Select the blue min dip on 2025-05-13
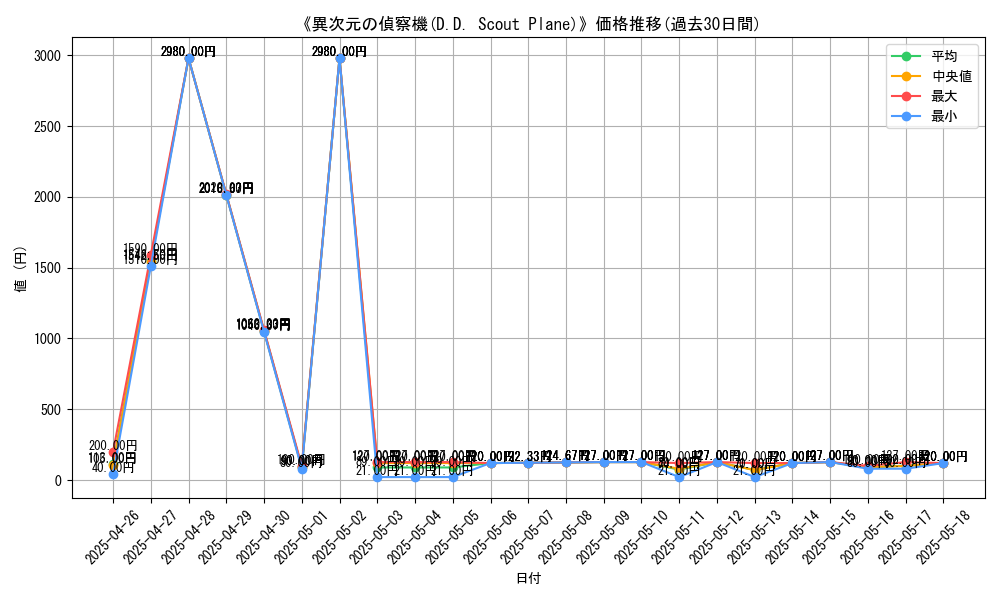Screen dimensions: 1000x600 755,478
